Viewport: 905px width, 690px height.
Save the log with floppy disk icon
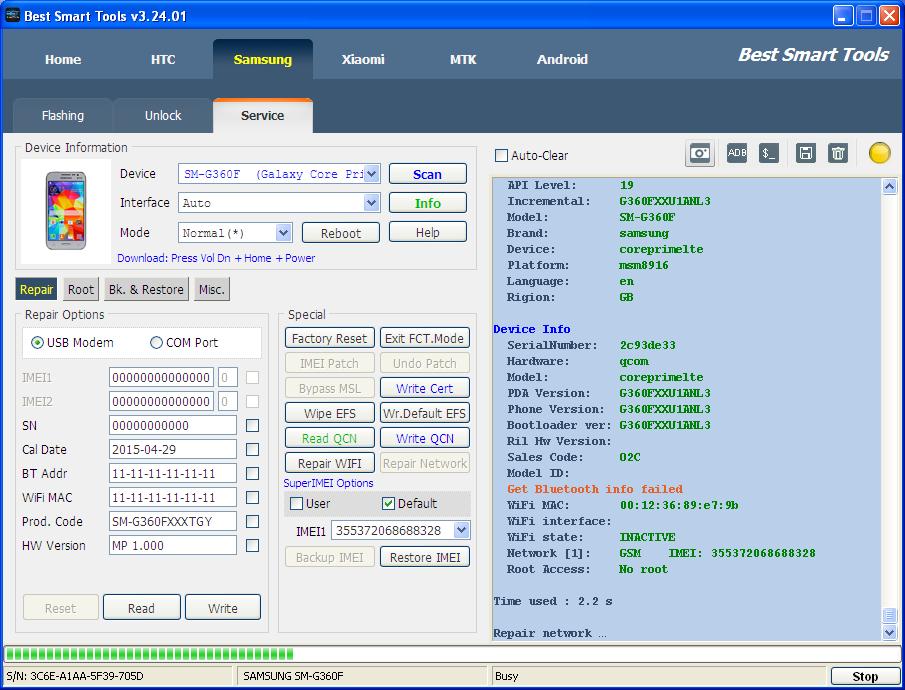point(806,153)
